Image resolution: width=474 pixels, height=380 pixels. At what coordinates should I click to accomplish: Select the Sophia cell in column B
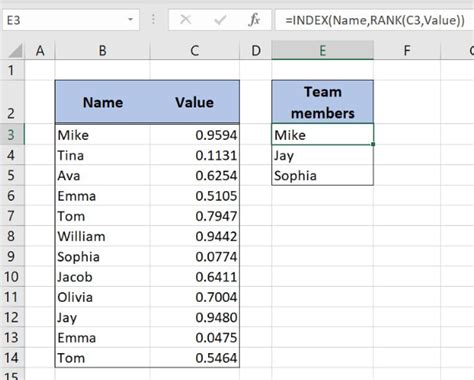103,257
